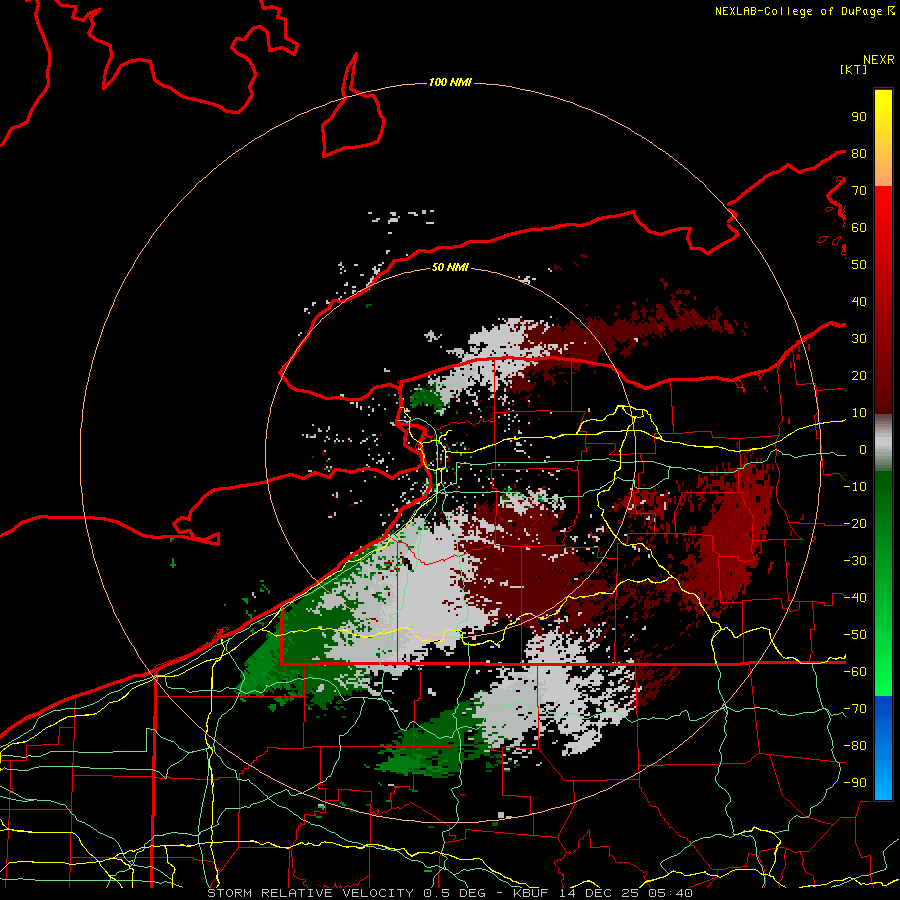Click the positive 90 value on velocity scale
This screenshot has height=900, width=900.
859,117
